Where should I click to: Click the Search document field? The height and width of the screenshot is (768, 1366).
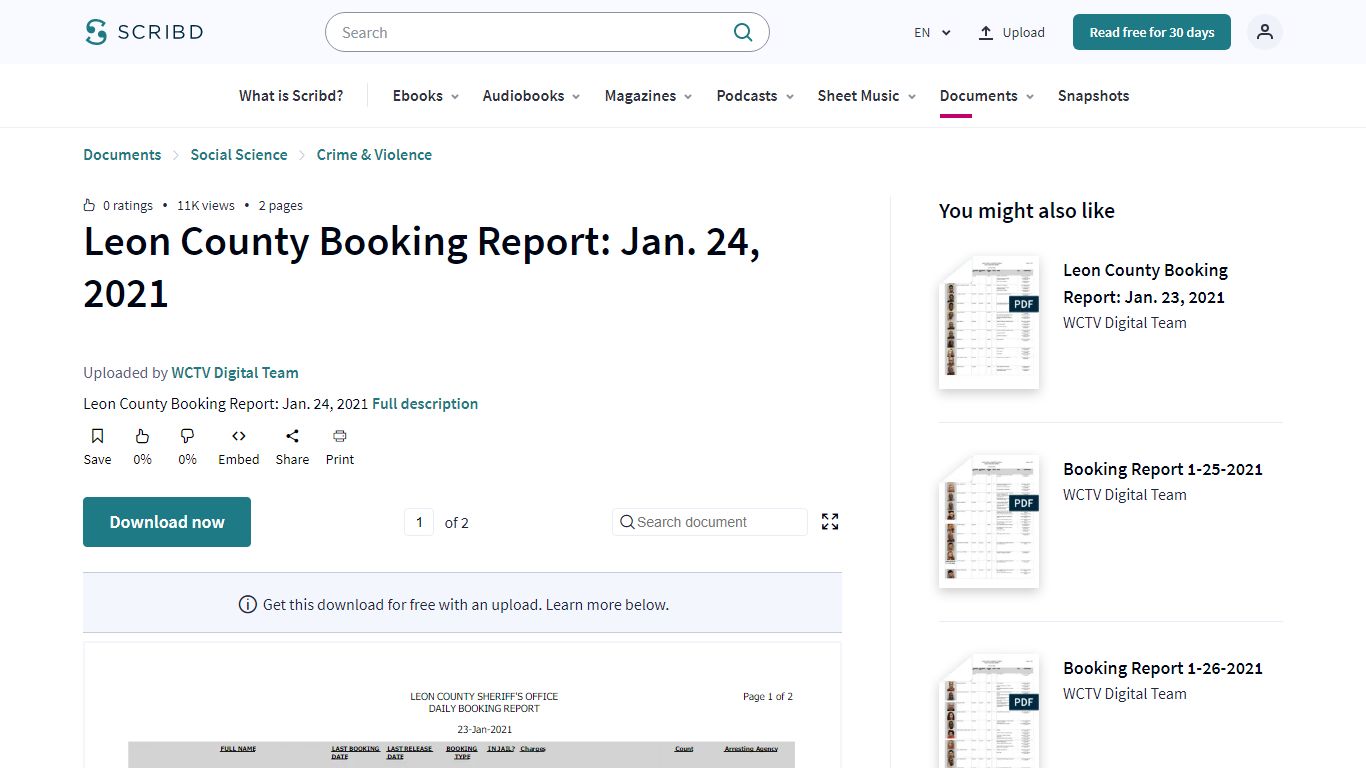click(710, 522)
